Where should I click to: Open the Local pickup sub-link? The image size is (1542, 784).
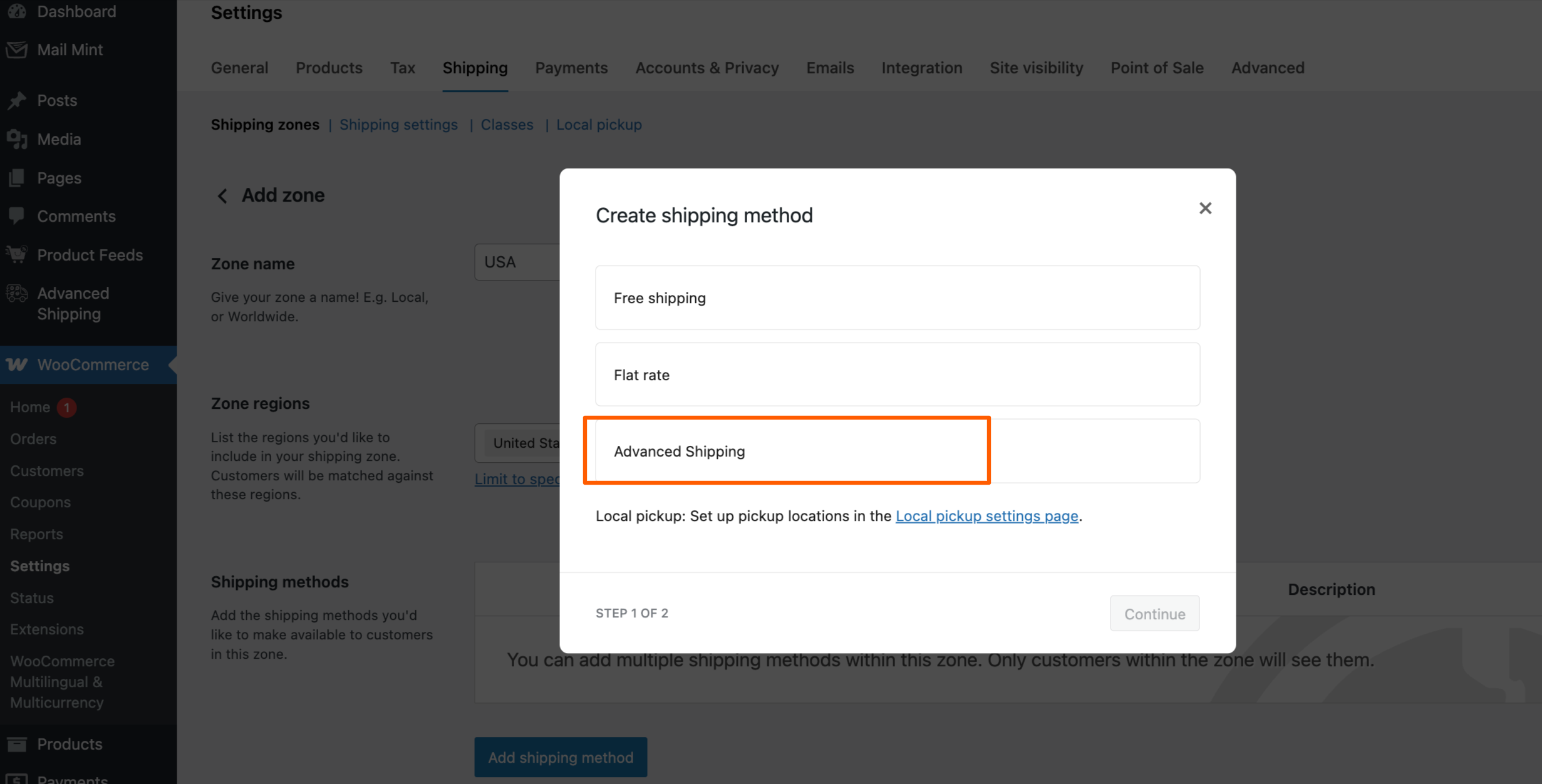click(x=599, y=125)
